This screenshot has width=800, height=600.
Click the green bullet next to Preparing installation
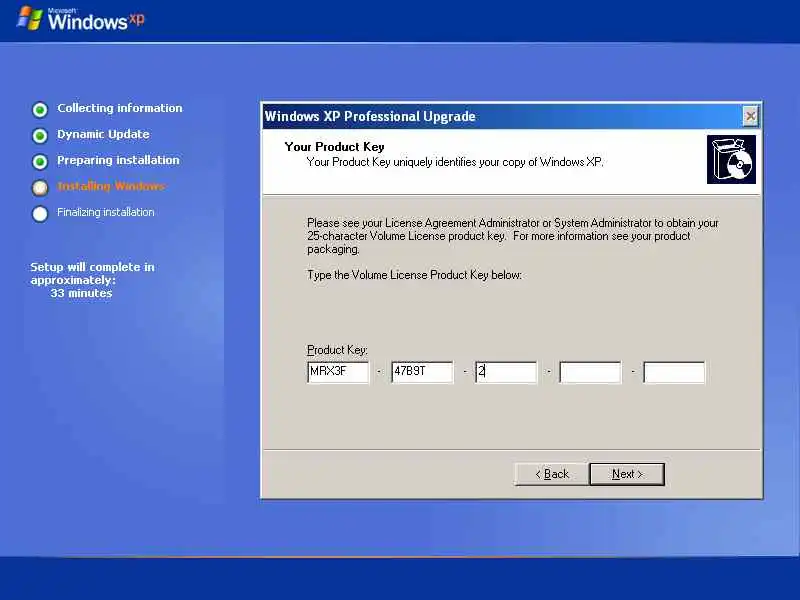point(40,161)
